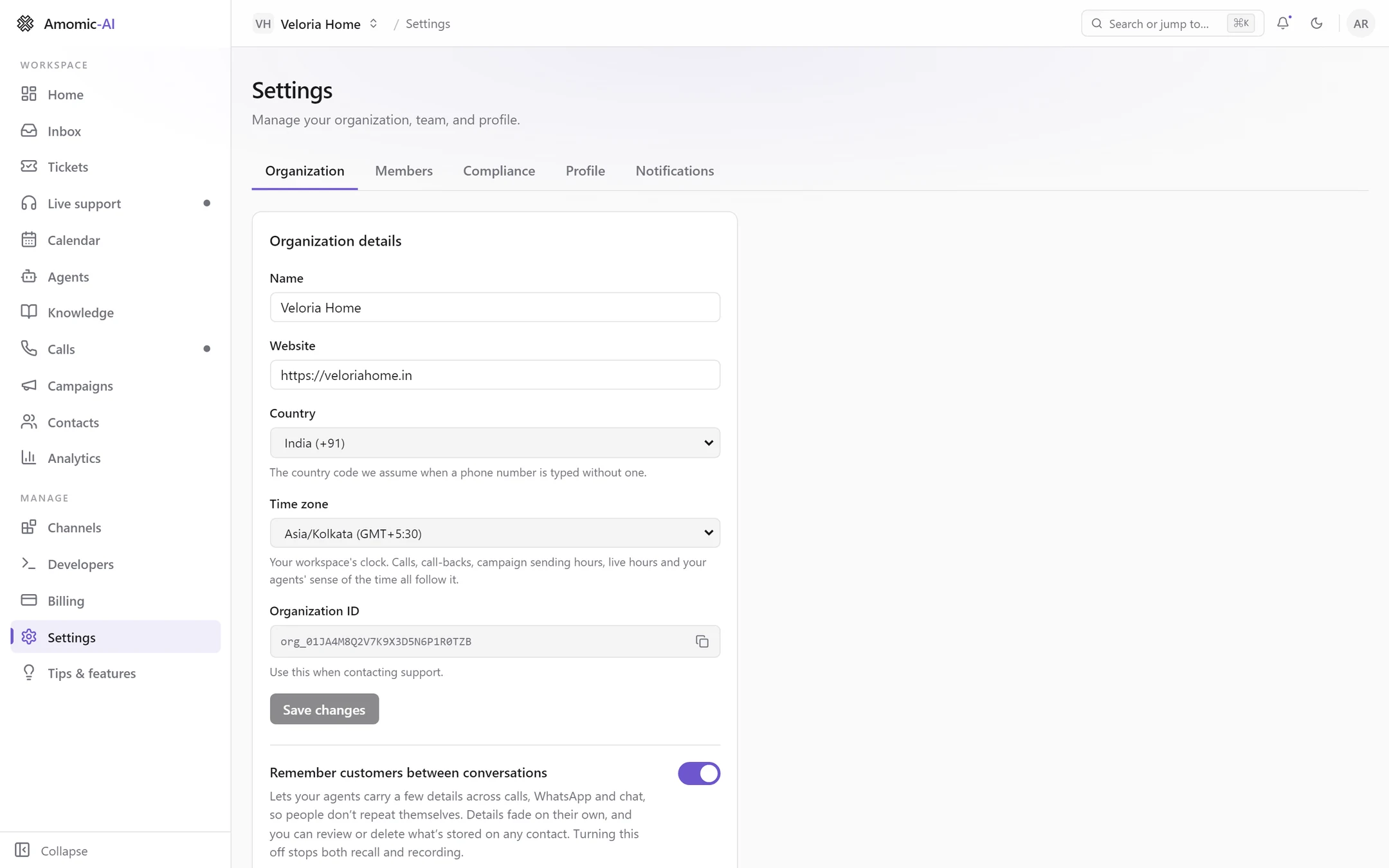Switch to the Members tab

tap(404, 170)
